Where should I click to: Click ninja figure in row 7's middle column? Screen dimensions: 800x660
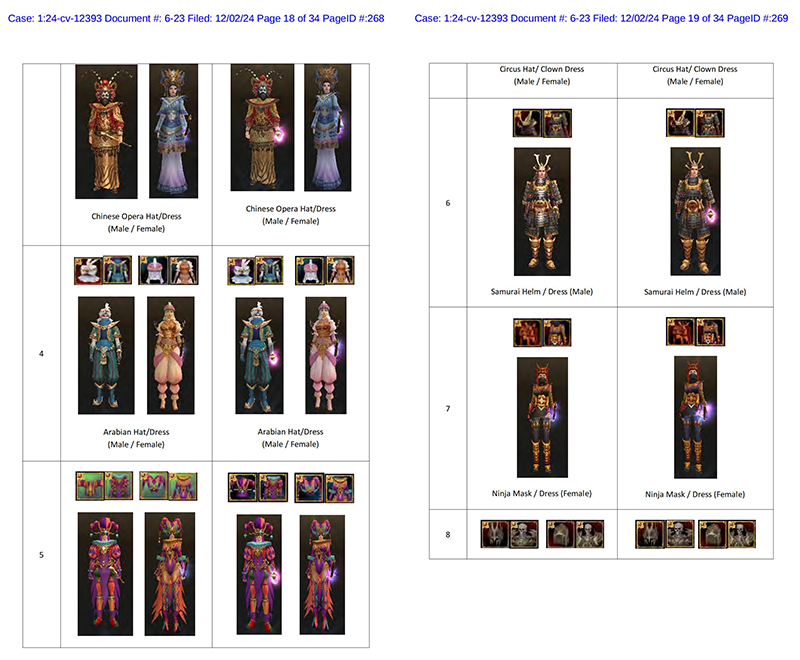(542, 417)
